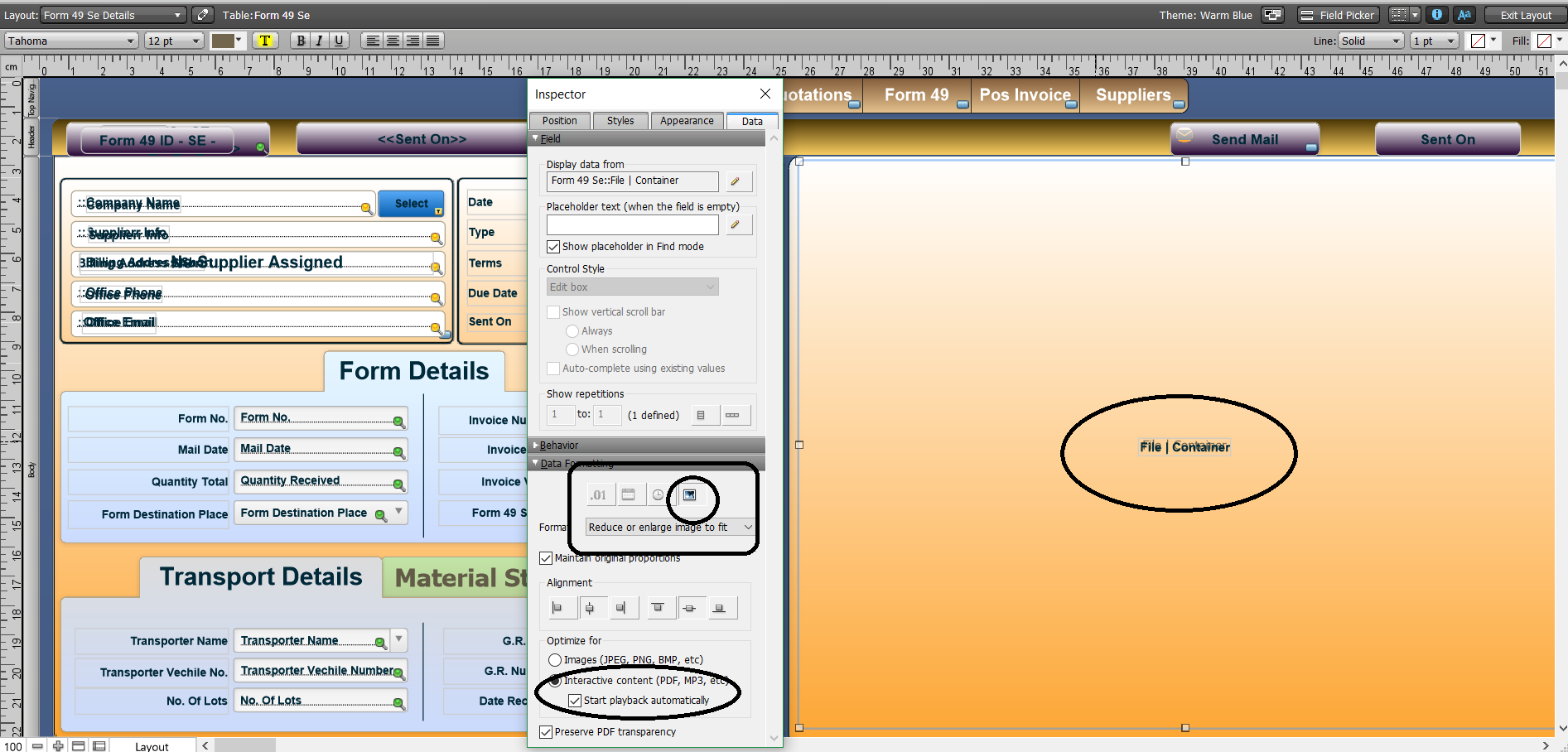Apply italic formatting
The height and width of the screenshot is (752, 1568).
pyautogui.click(x=319, y=41)
